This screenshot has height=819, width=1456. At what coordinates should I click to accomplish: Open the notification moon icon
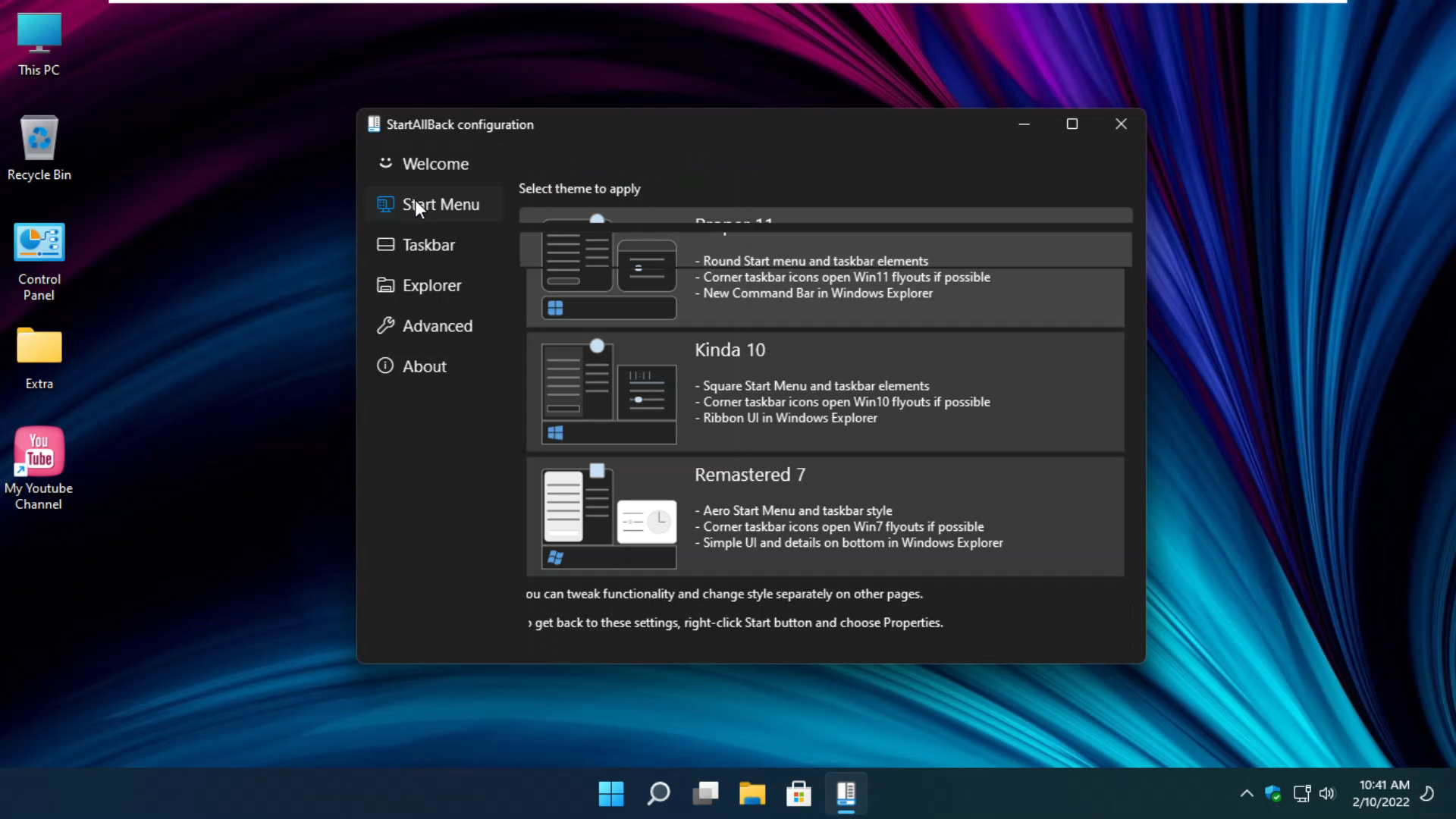click(1427, 794)
